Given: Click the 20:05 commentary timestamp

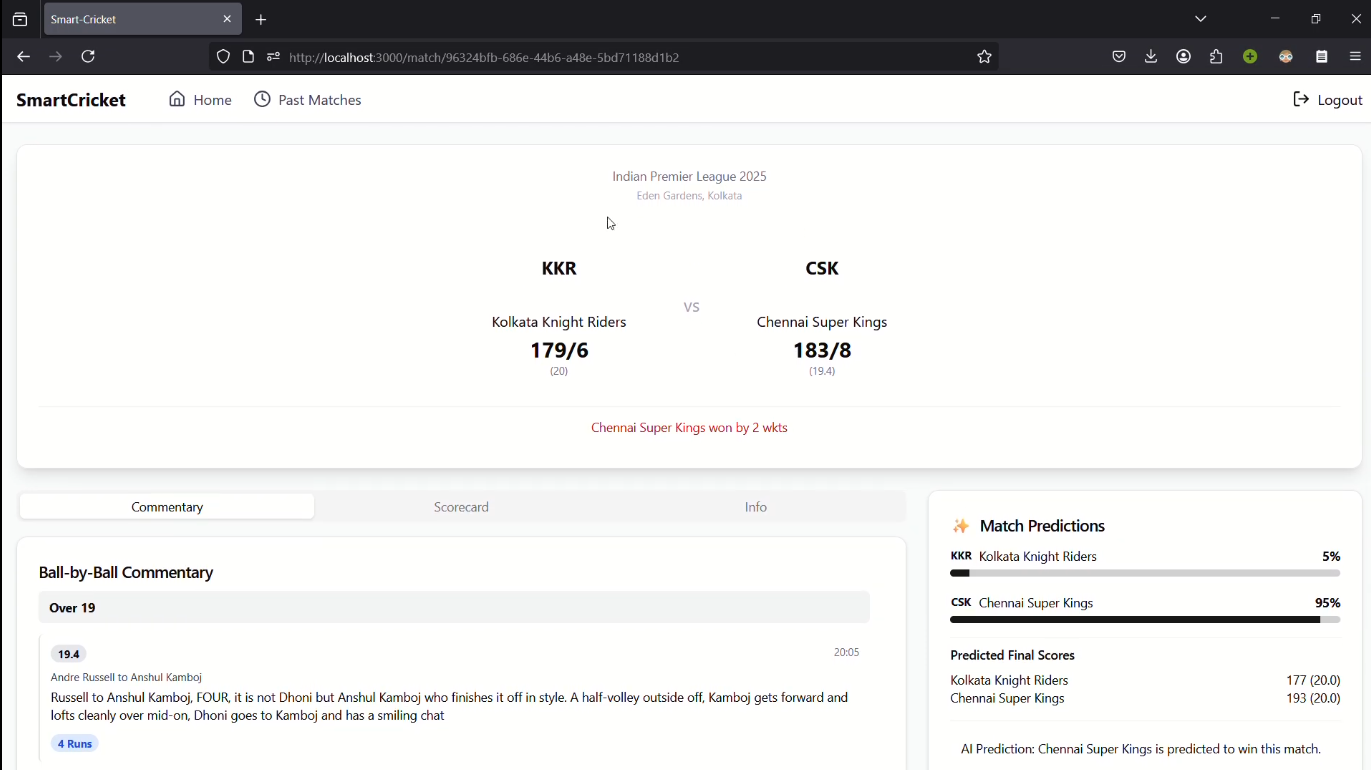Looking at the screenshot, I should tap(846, 652).
